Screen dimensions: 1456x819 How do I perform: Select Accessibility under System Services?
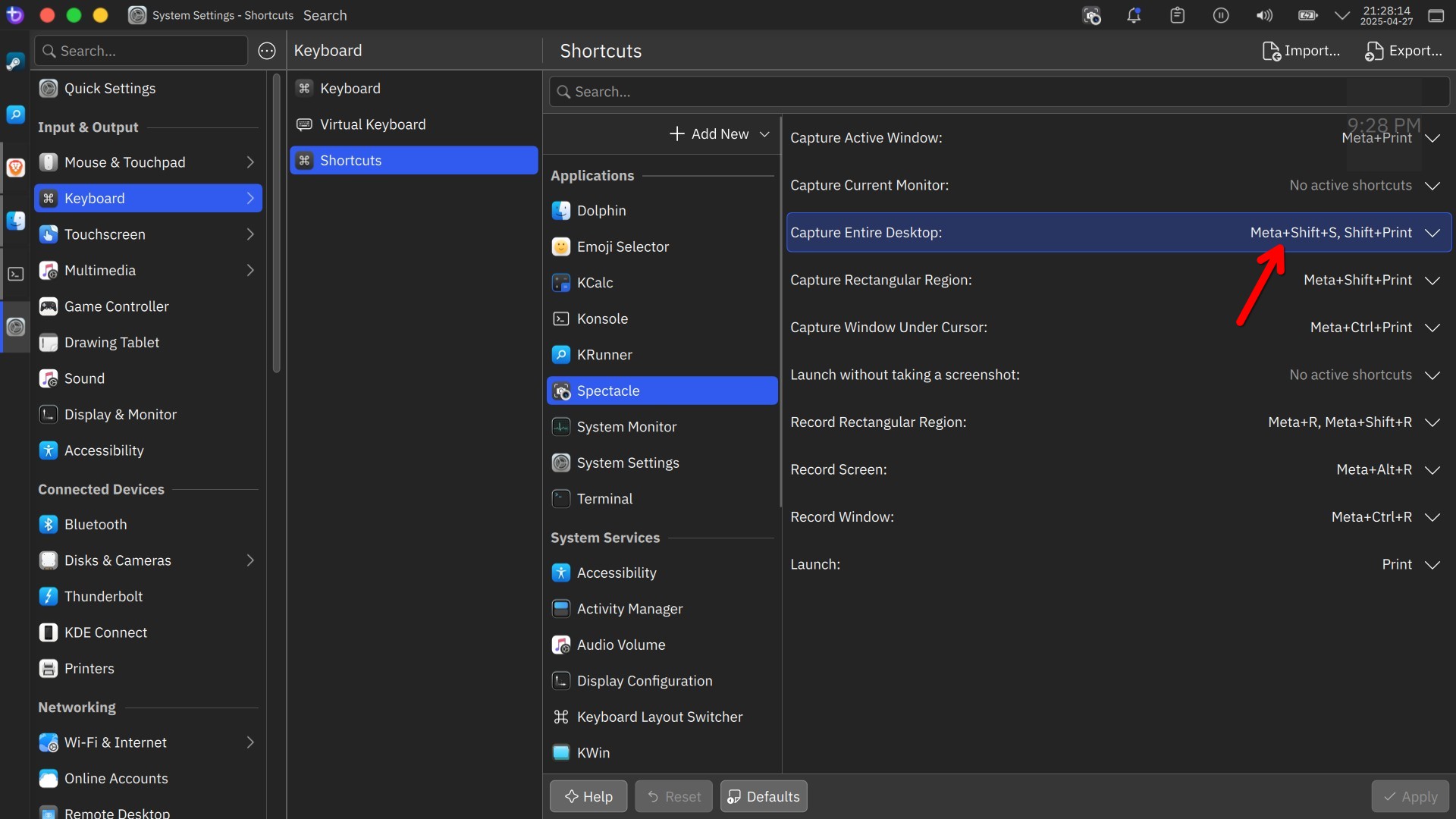(x=662, y=573)
